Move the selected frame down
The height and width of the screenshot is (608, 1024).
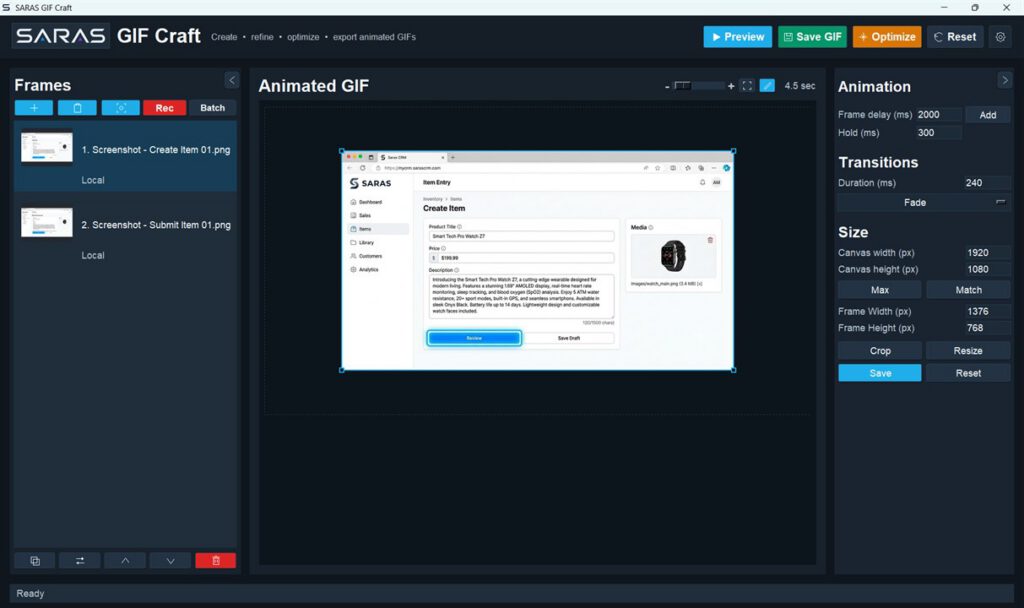click(170, 560)
